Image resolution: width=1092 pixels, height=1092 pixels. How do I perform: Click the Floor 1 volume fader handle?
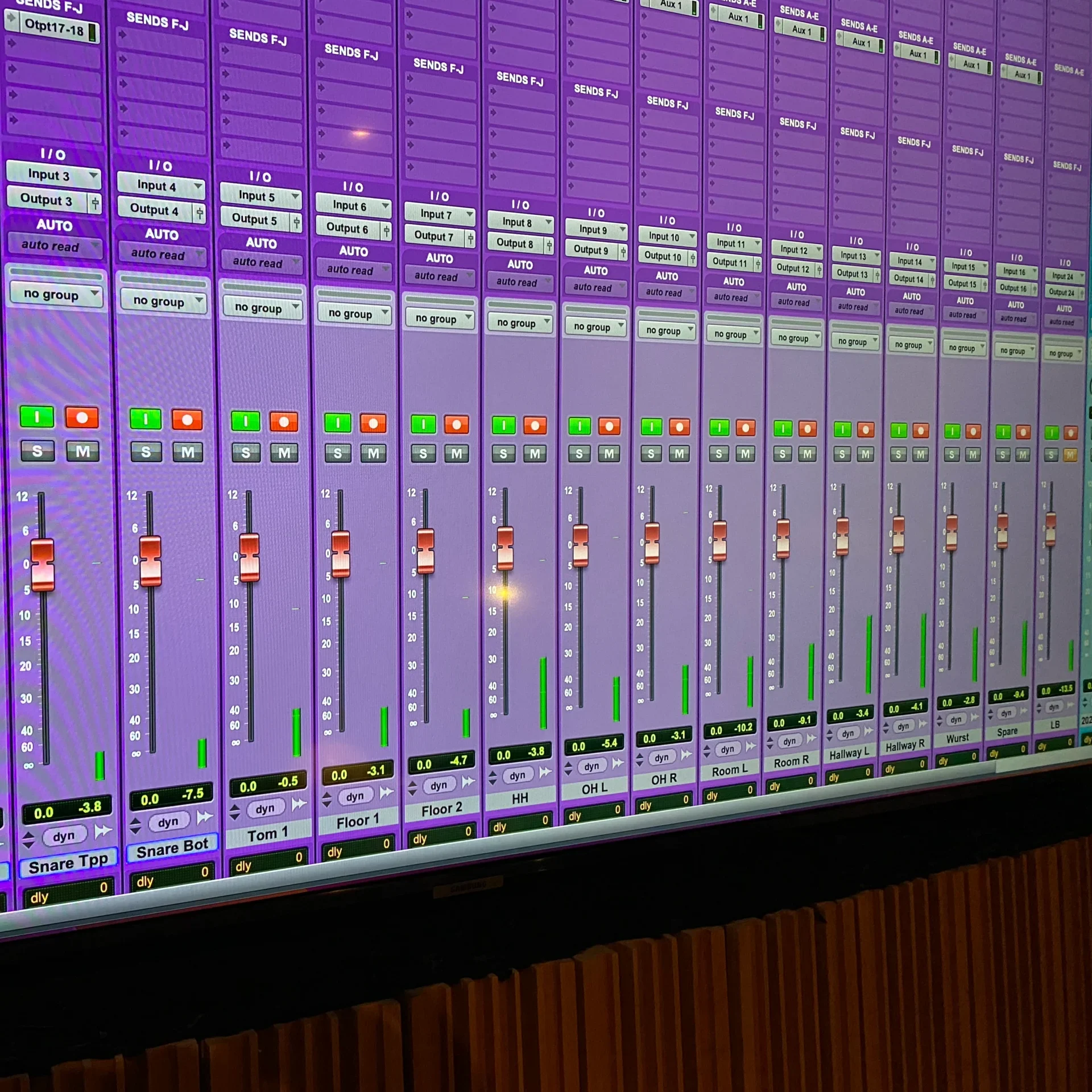(x=341, y=554)
